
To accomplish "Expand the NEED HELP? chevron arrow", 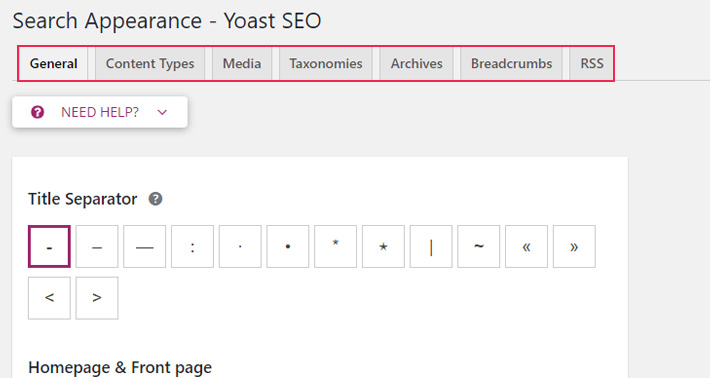I will click(x=162, y=112).
